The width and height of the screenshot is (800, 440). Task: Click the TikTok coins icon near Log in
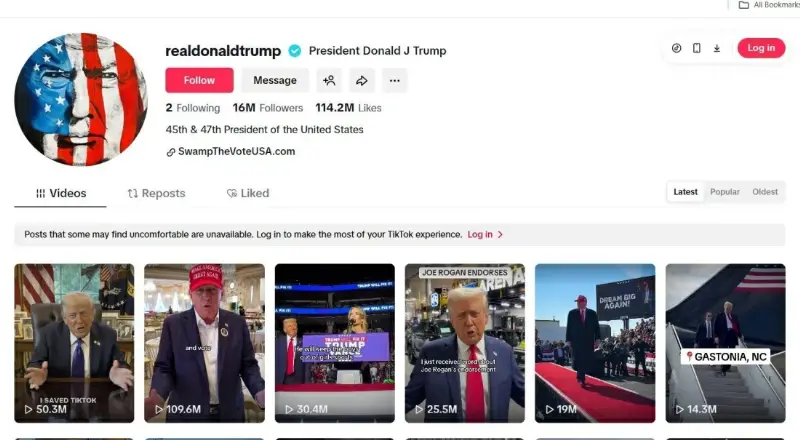677,48
